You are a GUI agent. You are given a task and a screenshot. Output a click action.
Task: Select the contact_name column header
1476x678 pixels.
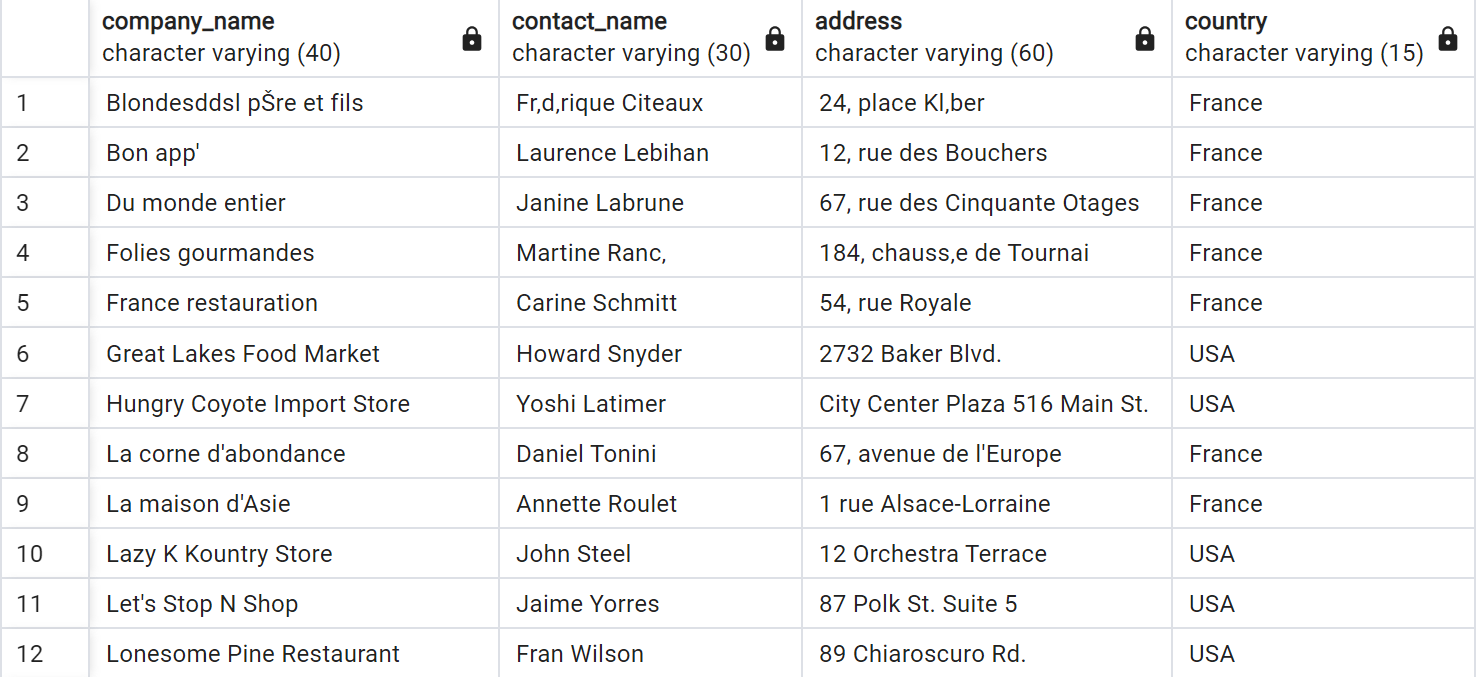pyautogui.click(x=650, y=38)
